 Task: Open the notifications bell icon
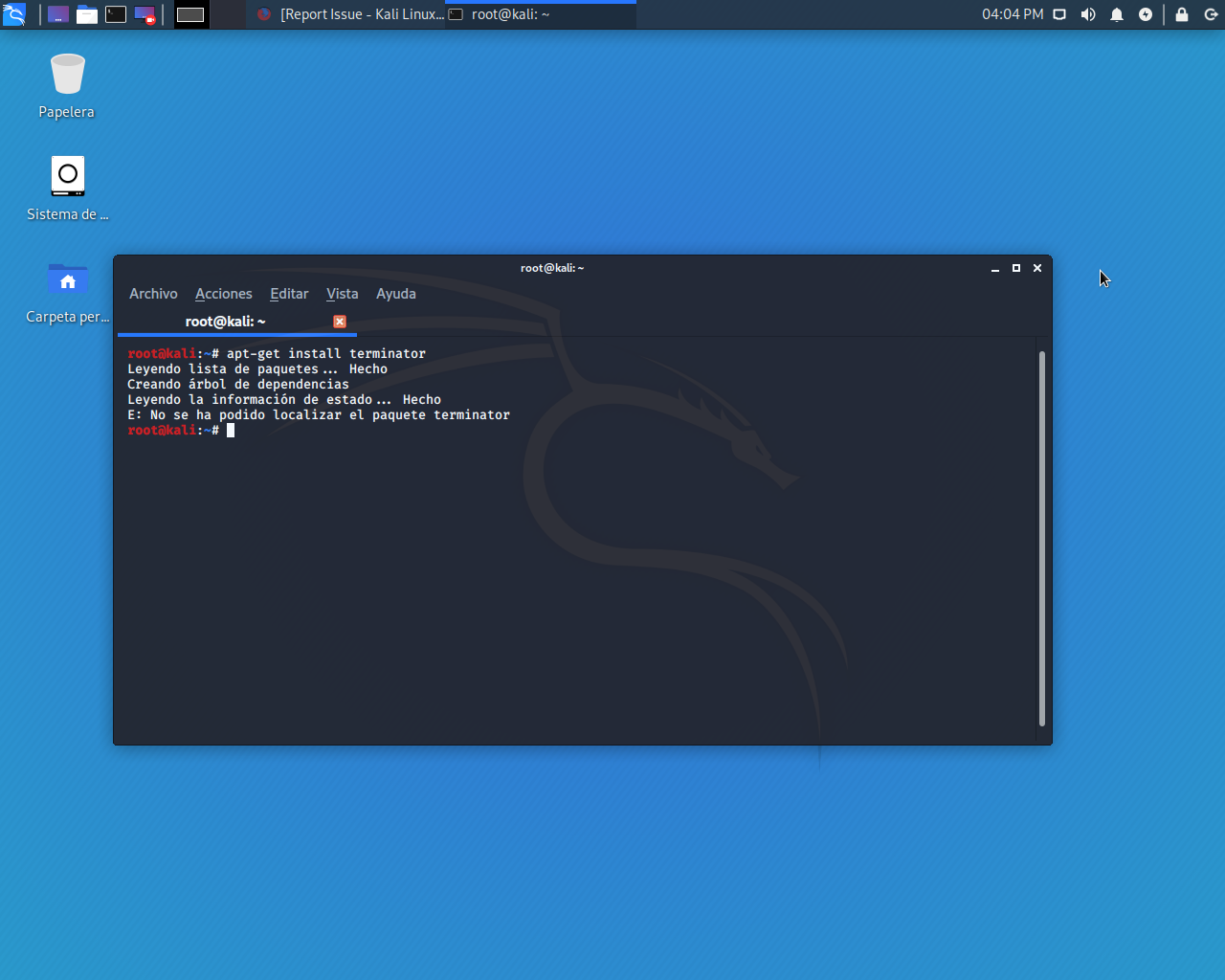tap(1117, 14)
